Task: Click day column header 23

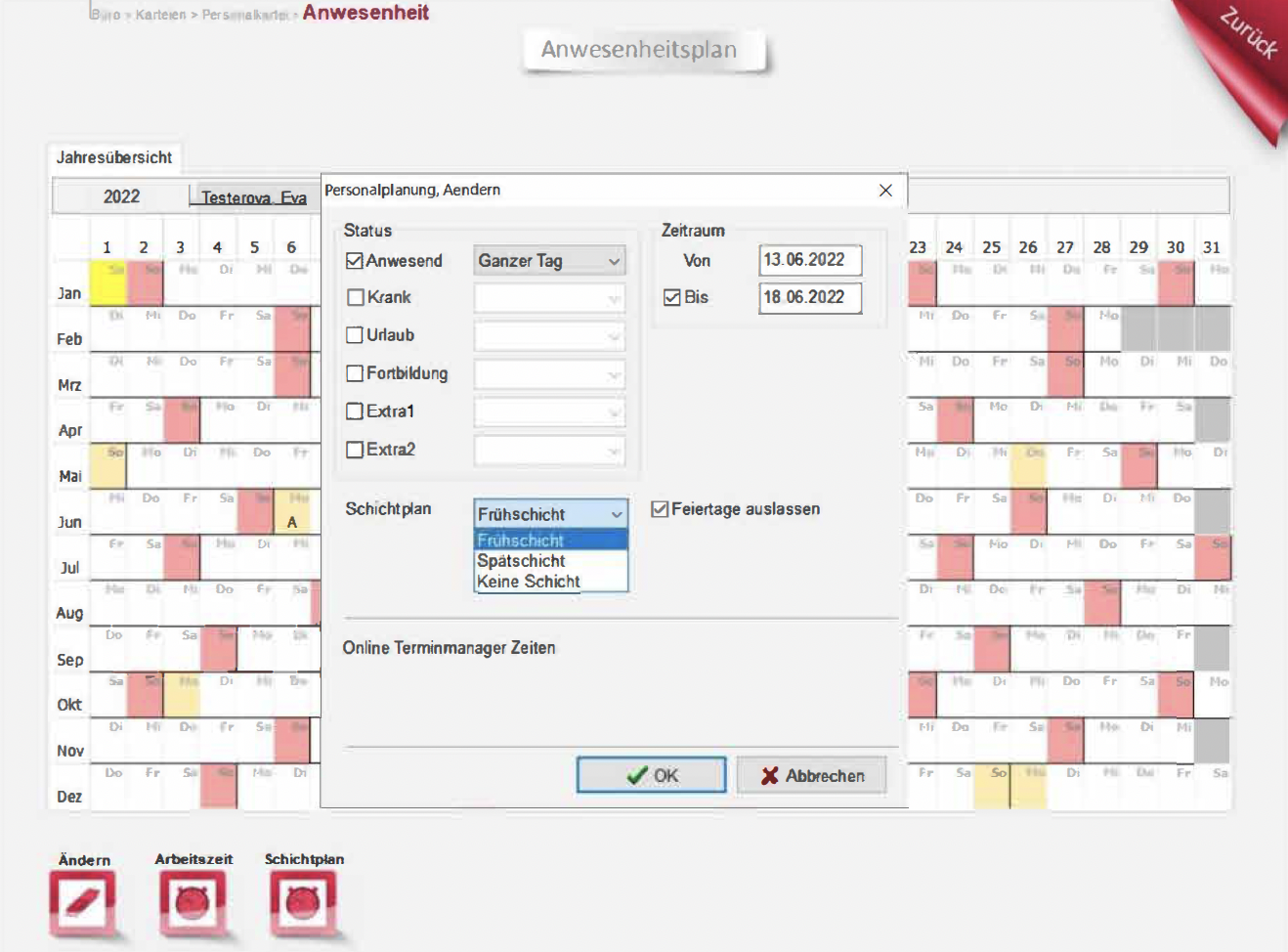Action: tap(918, 247)
